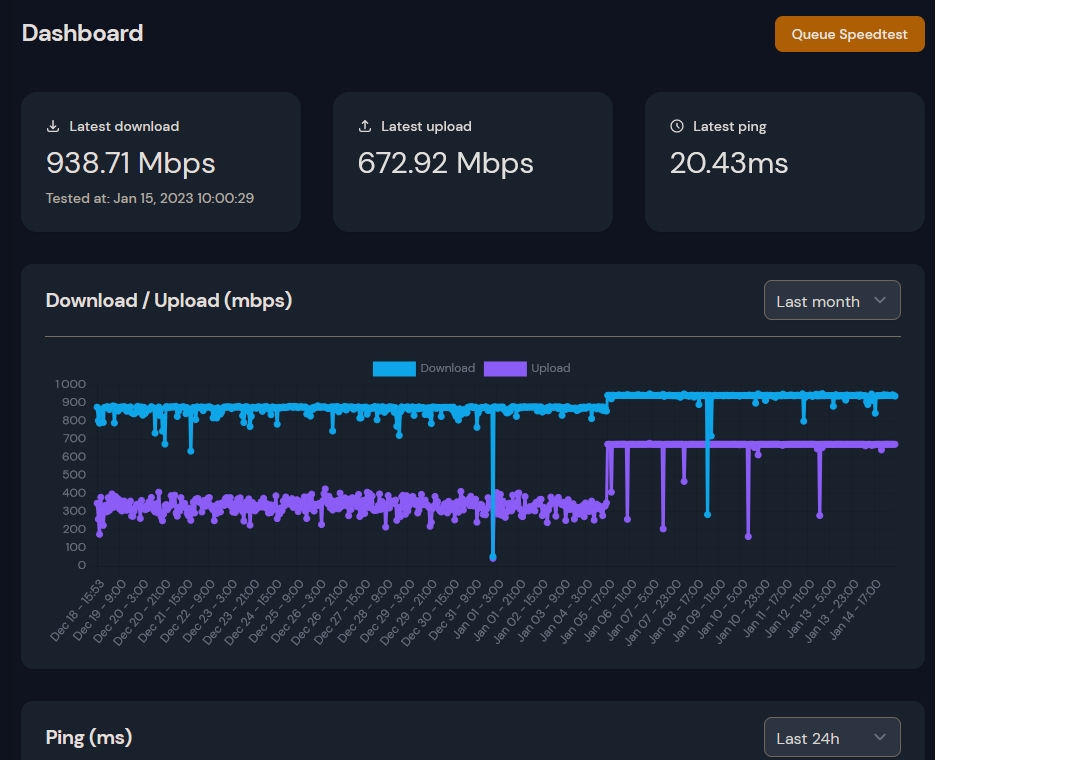Click the Queue Speedtest button
The width and height of the screenshot is (1080, 760).
point(849,34)
